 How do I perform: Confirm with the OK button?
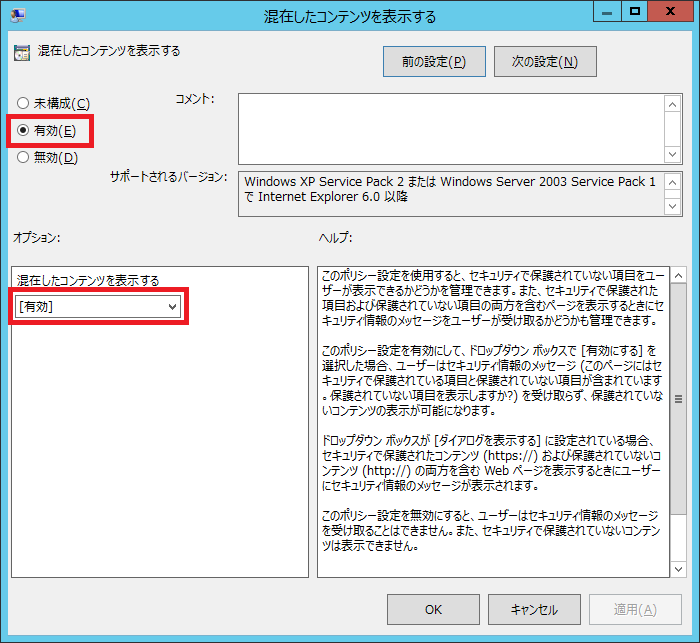pos(433,610)
